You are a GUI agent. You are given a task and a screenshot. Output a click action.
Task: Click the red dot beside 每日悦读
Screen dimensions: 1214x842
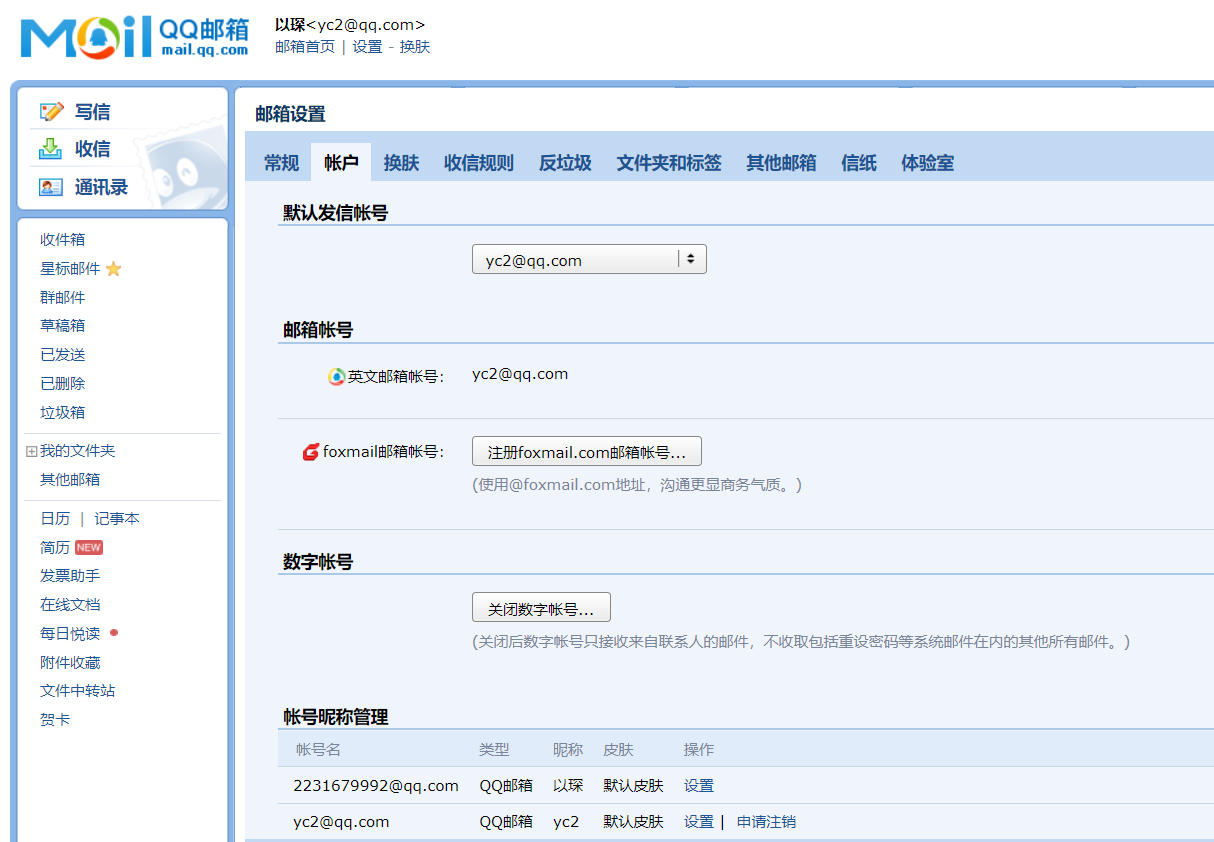coord(114,632)
